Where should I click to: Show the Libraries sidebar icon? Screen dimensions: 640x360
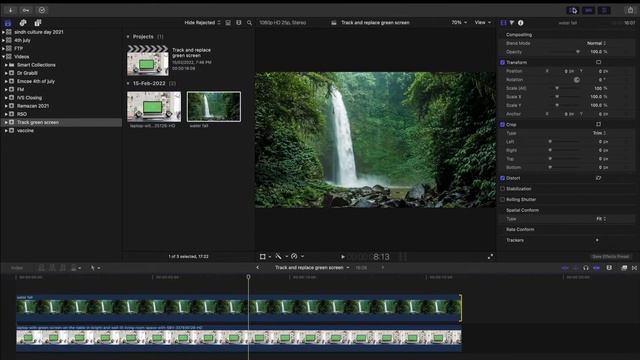tap(8, 23)
